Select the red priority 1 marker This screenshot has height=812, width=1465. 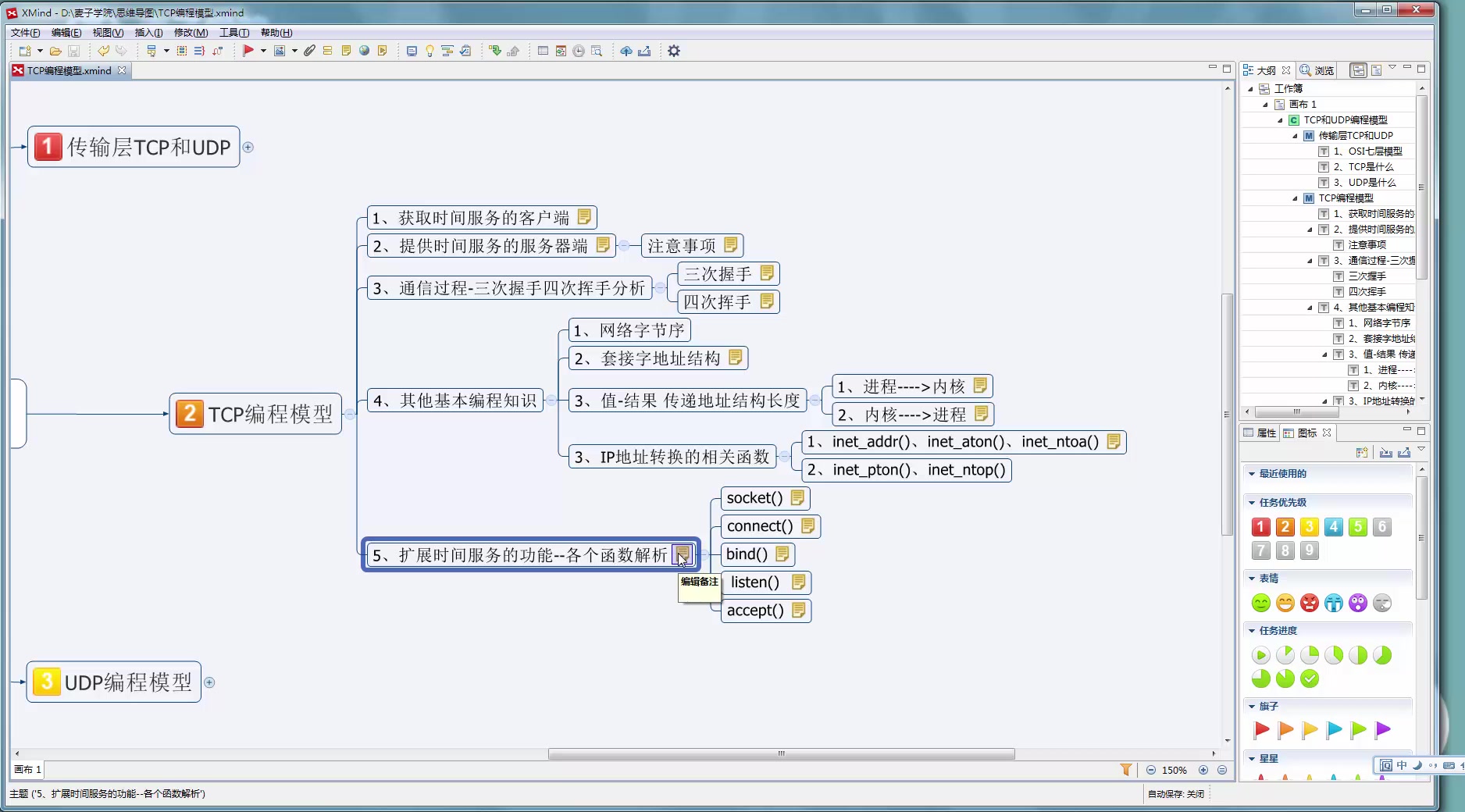(1260, 527)
